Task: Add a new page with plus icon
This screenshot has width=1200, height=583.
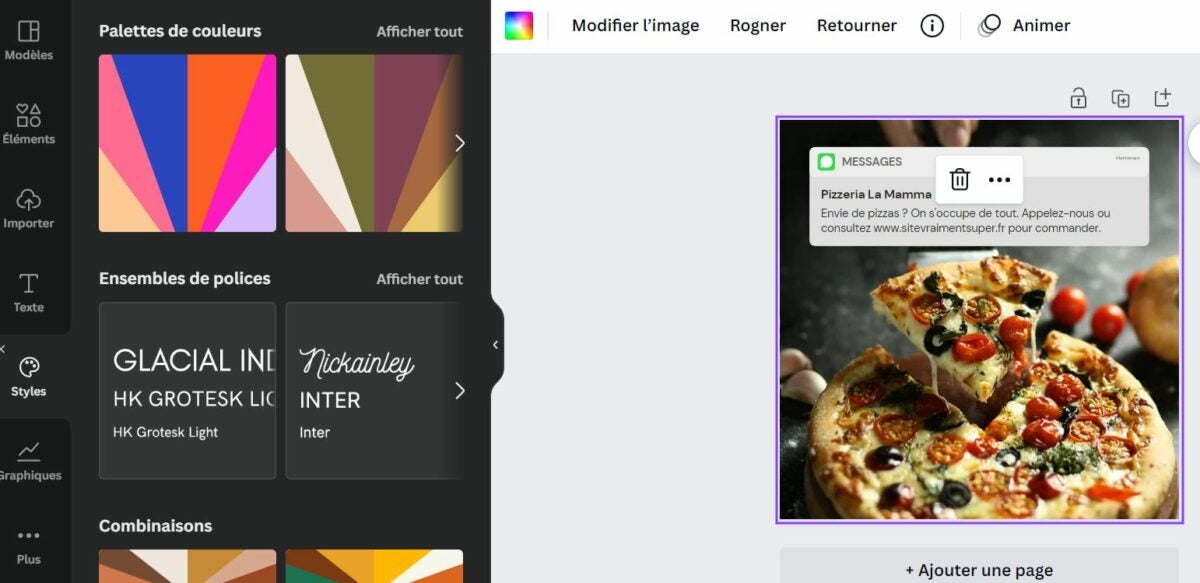Action: (1162, 98)
